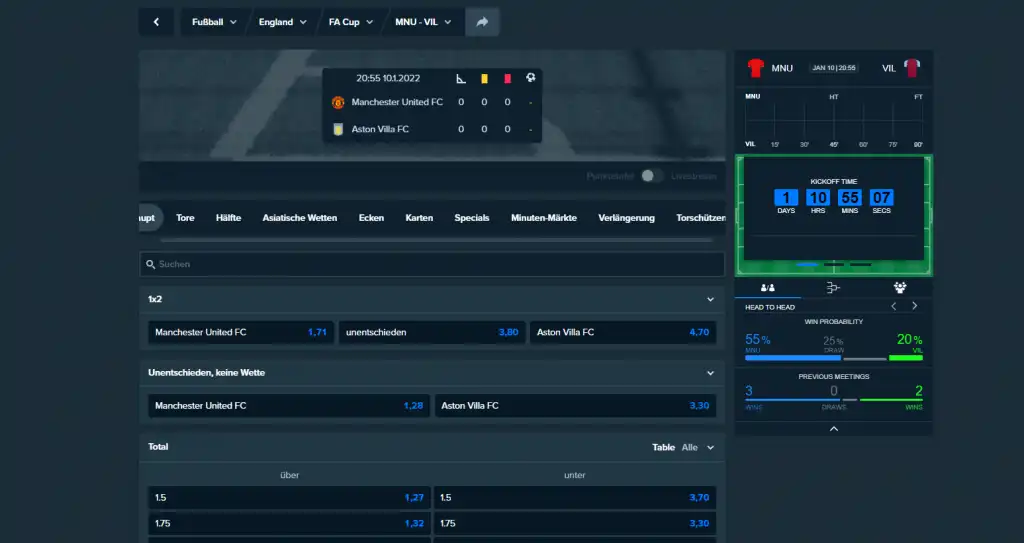Click the Suchen search field
This screenshot has width=1024, height=543.
[x=432, y=265]
